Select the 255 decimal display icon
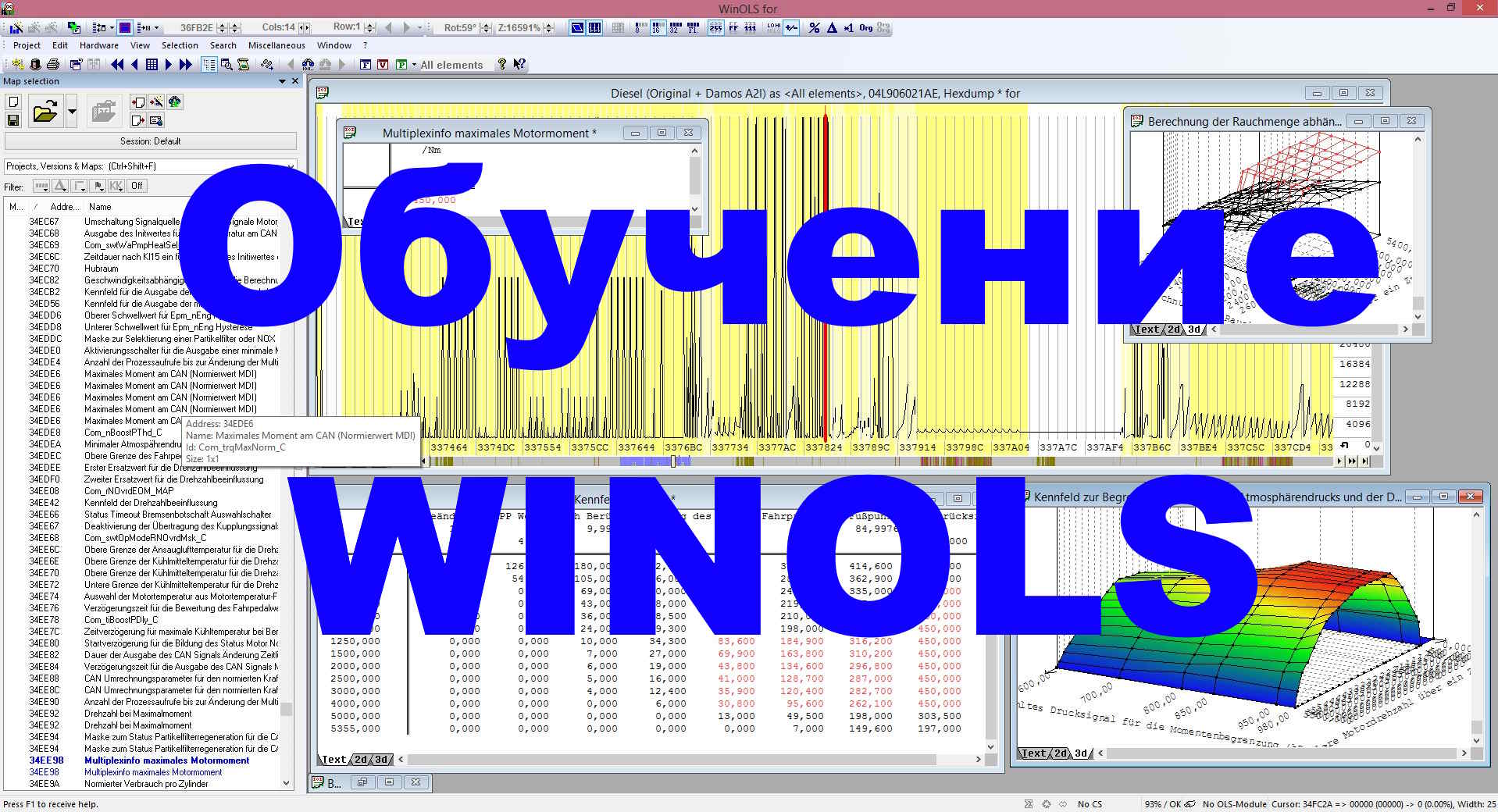The width and height of the screenshot is (1498, 812). (x=715, y=27)
